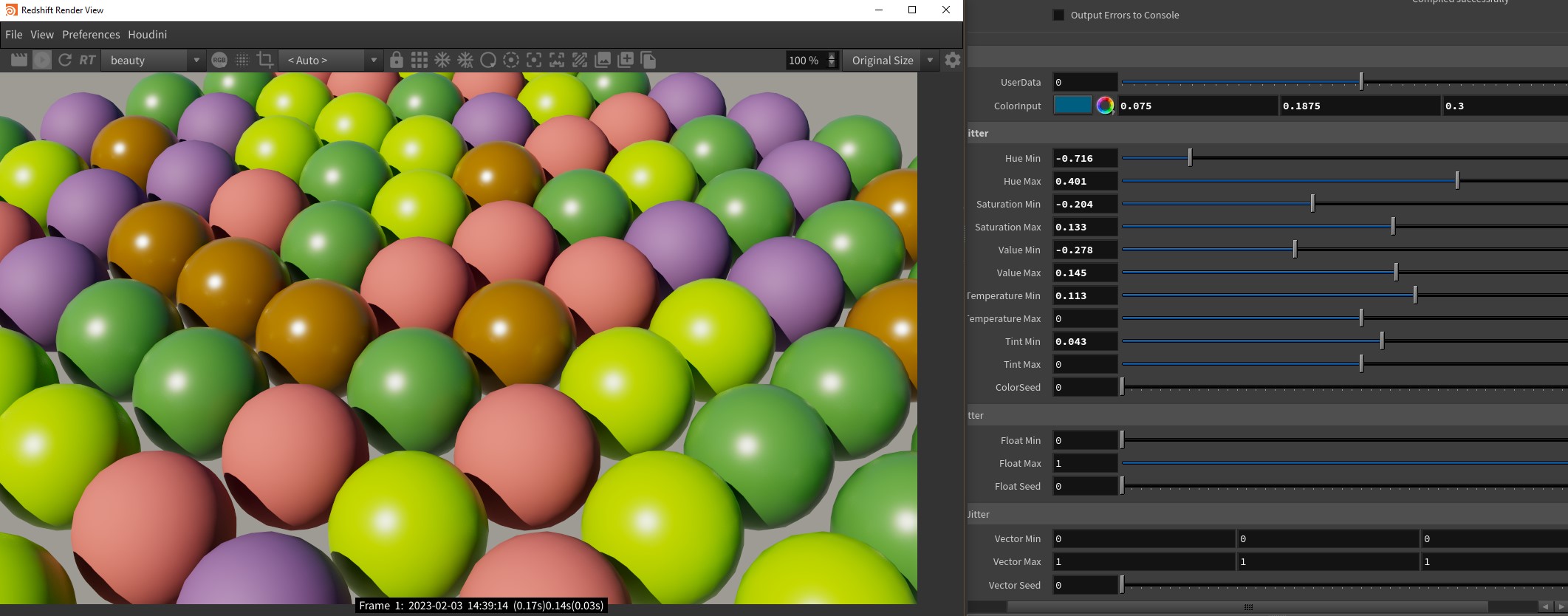Click the snowflake icon with letter A
Viewport: 1568px width, 616px height.
[465, 61]
